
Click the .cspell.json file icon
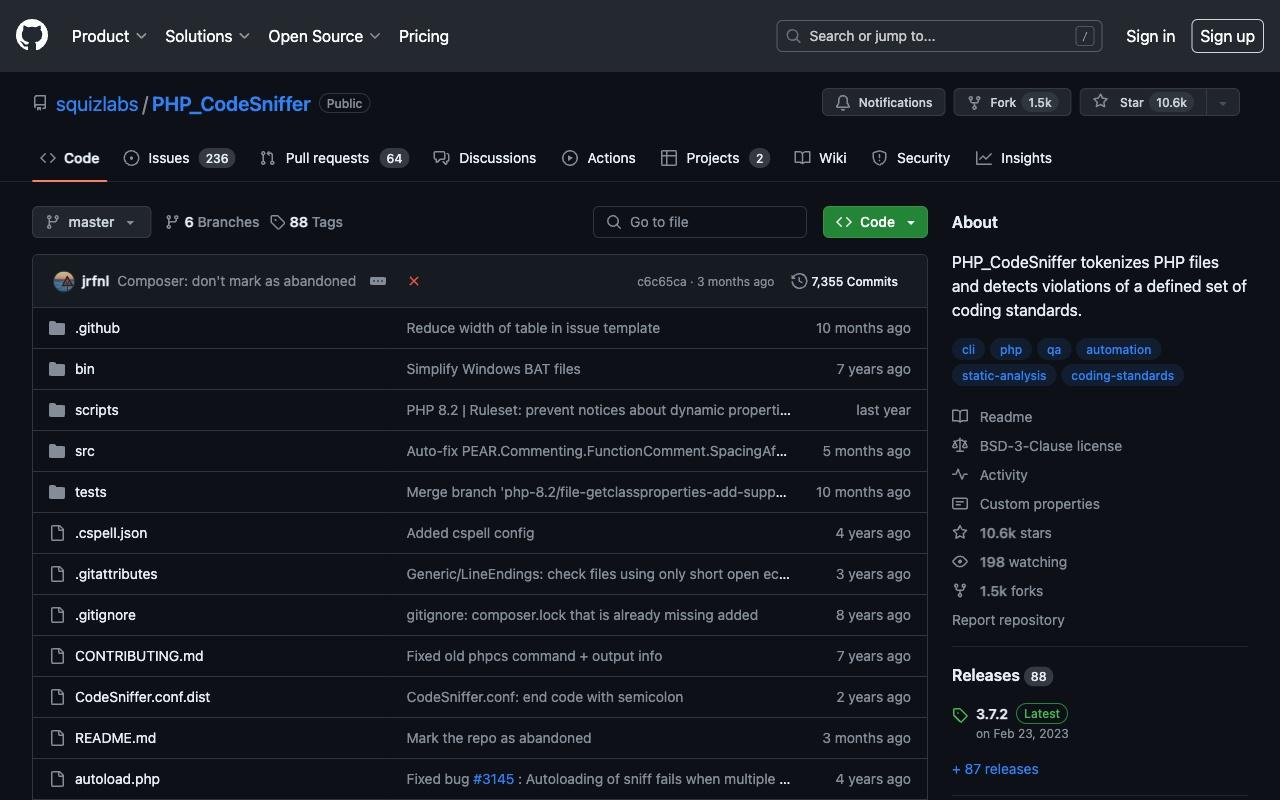tap(57, 533)
